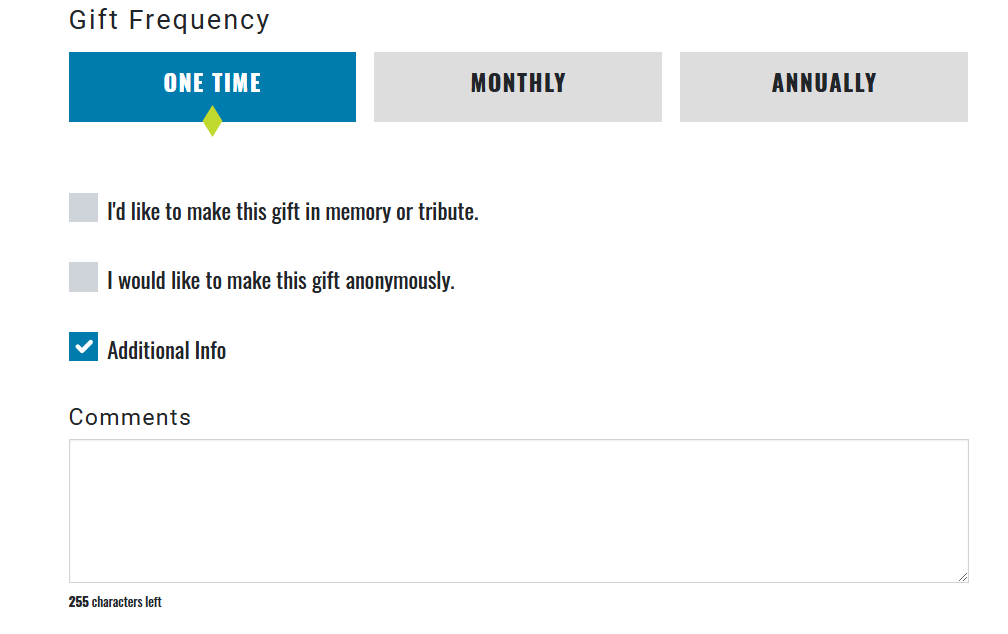Choose the ANNUALLY gift frequency option
This screenshot has width=1008, height=634.
click(823, 86)
